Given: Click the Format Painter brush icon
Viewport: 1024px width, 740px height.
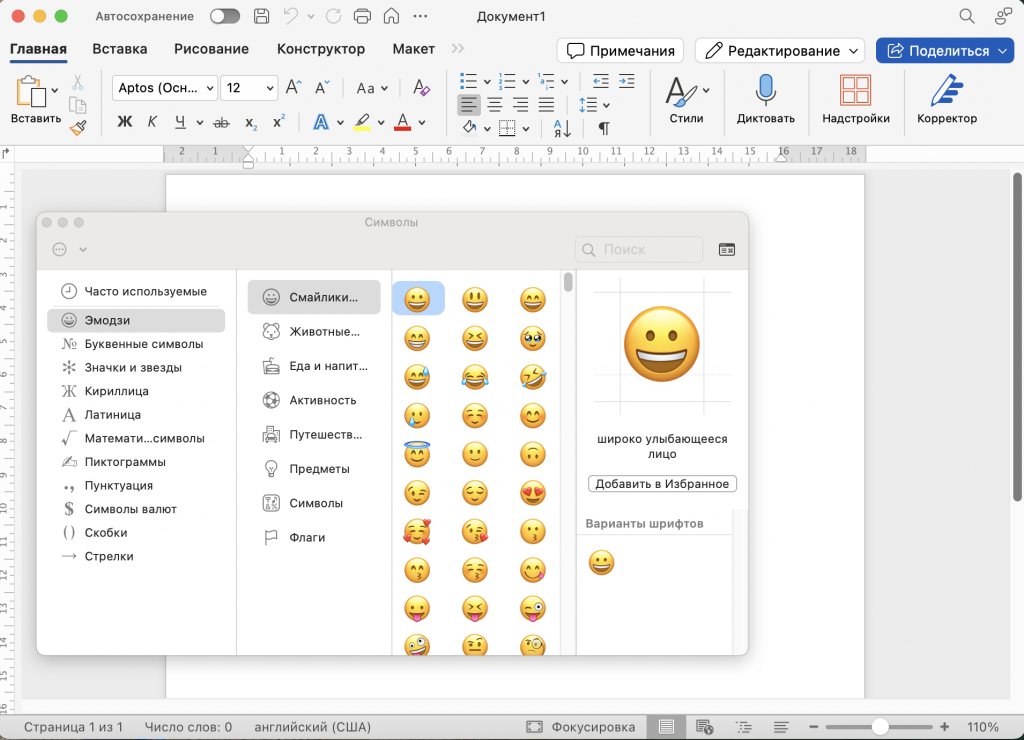Looking at the screenshot, I should (x=78, y=127).
